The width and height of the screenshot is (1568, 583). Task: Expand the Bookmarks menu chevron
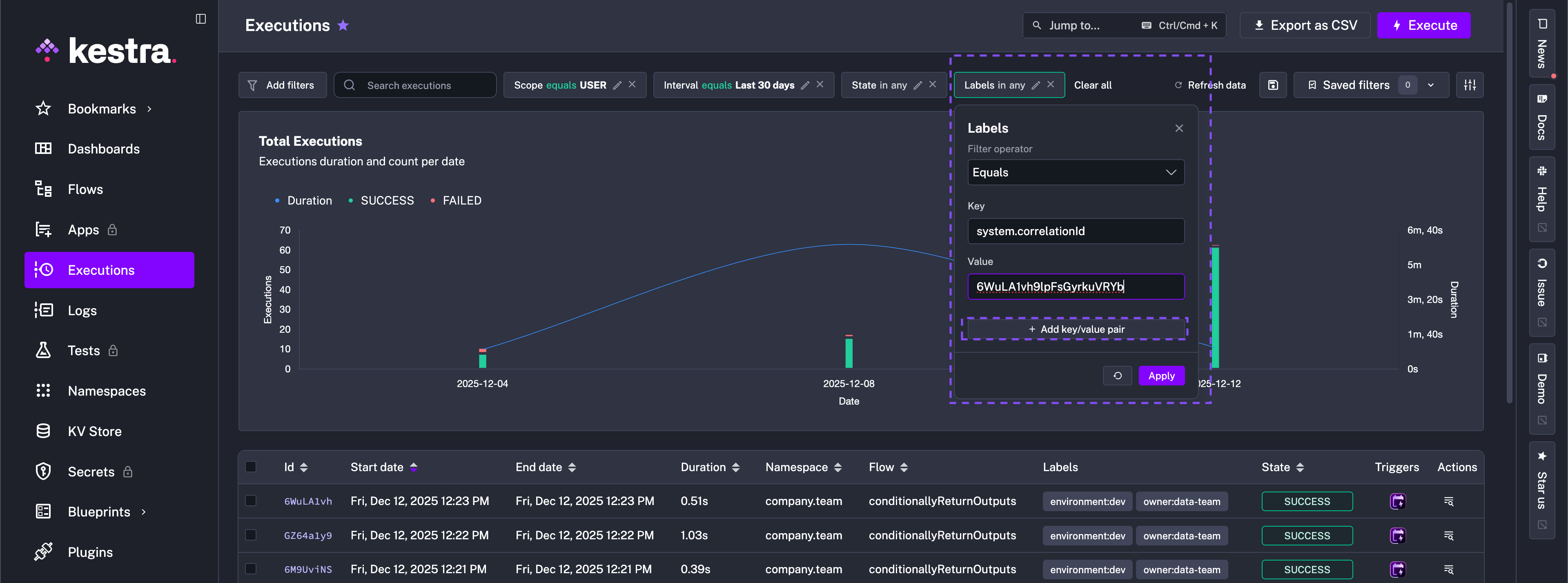[x=149, y=109]
